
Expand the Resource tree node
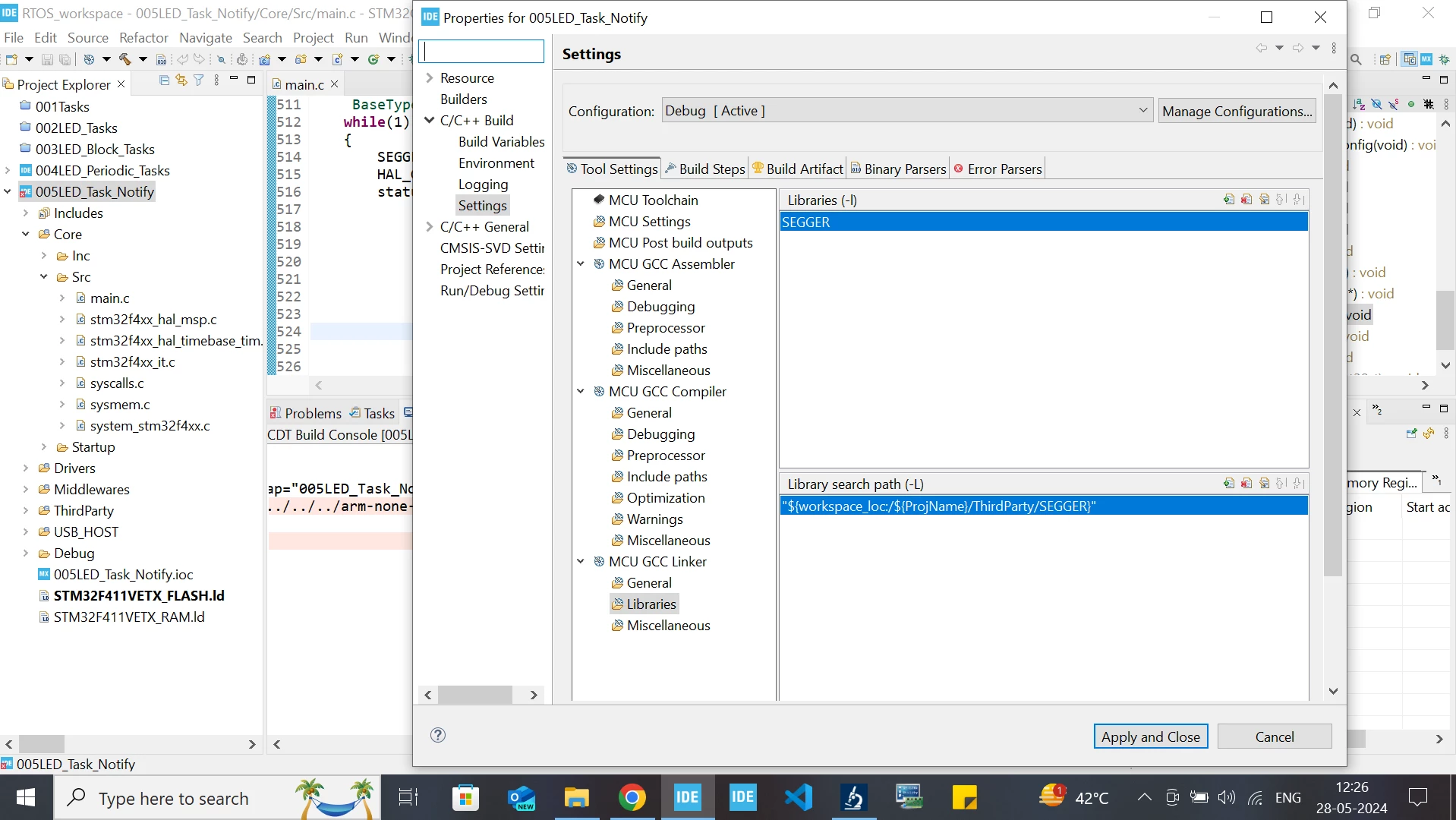point(429,78)
